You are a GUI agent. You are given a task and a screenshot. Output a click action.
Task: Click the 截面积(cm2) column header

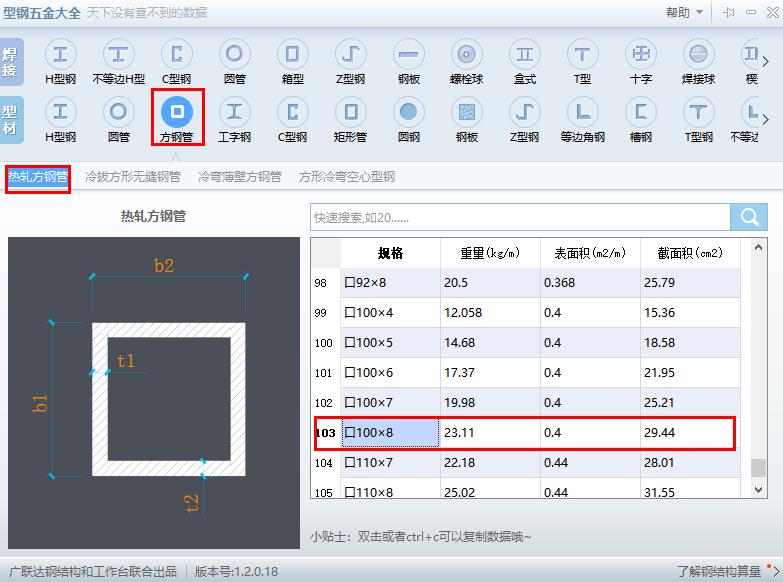[690, 253]
